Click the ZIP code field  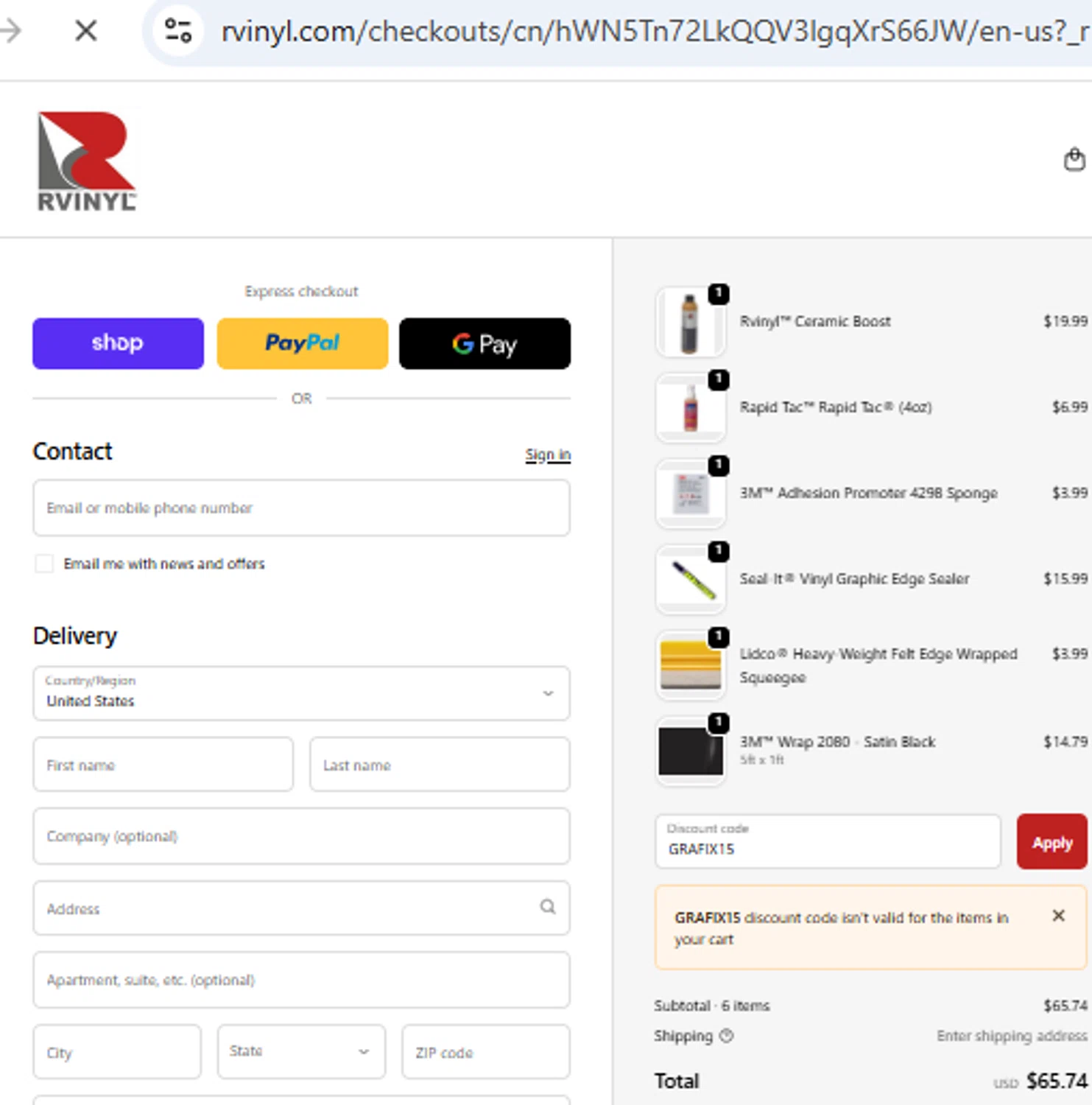[486, 1051]
